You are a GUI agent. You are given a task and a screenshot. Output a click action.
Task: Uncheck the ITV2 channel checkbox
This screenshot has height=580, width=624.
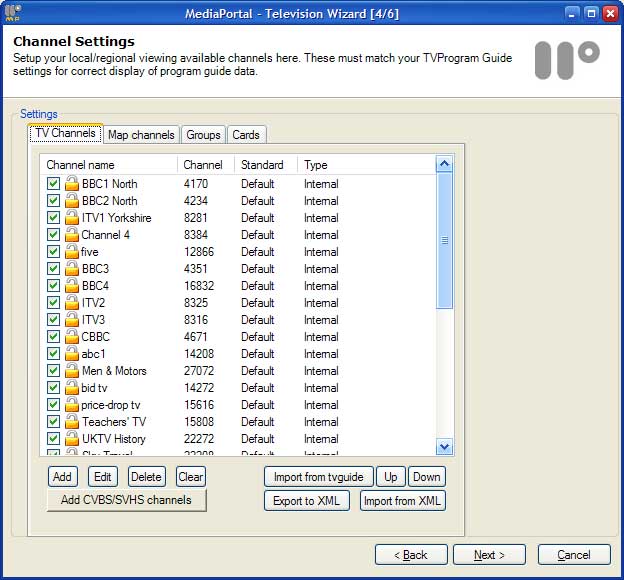pos(53,303)
